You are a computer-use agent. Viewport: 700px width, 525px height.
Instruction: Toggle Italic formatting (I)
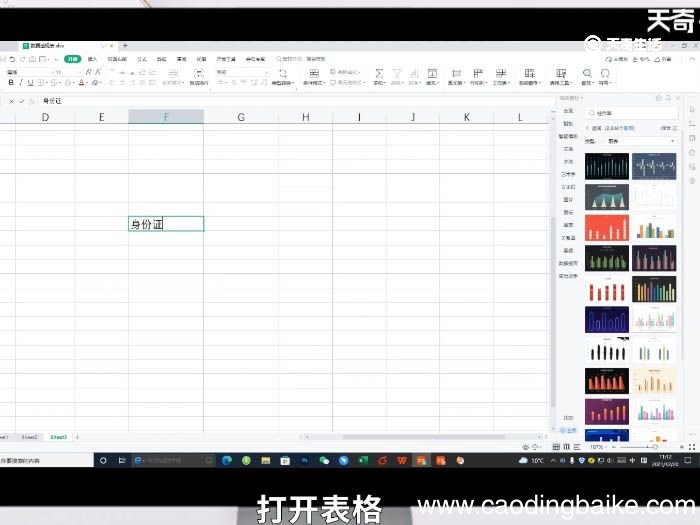[x=21, y=83]
